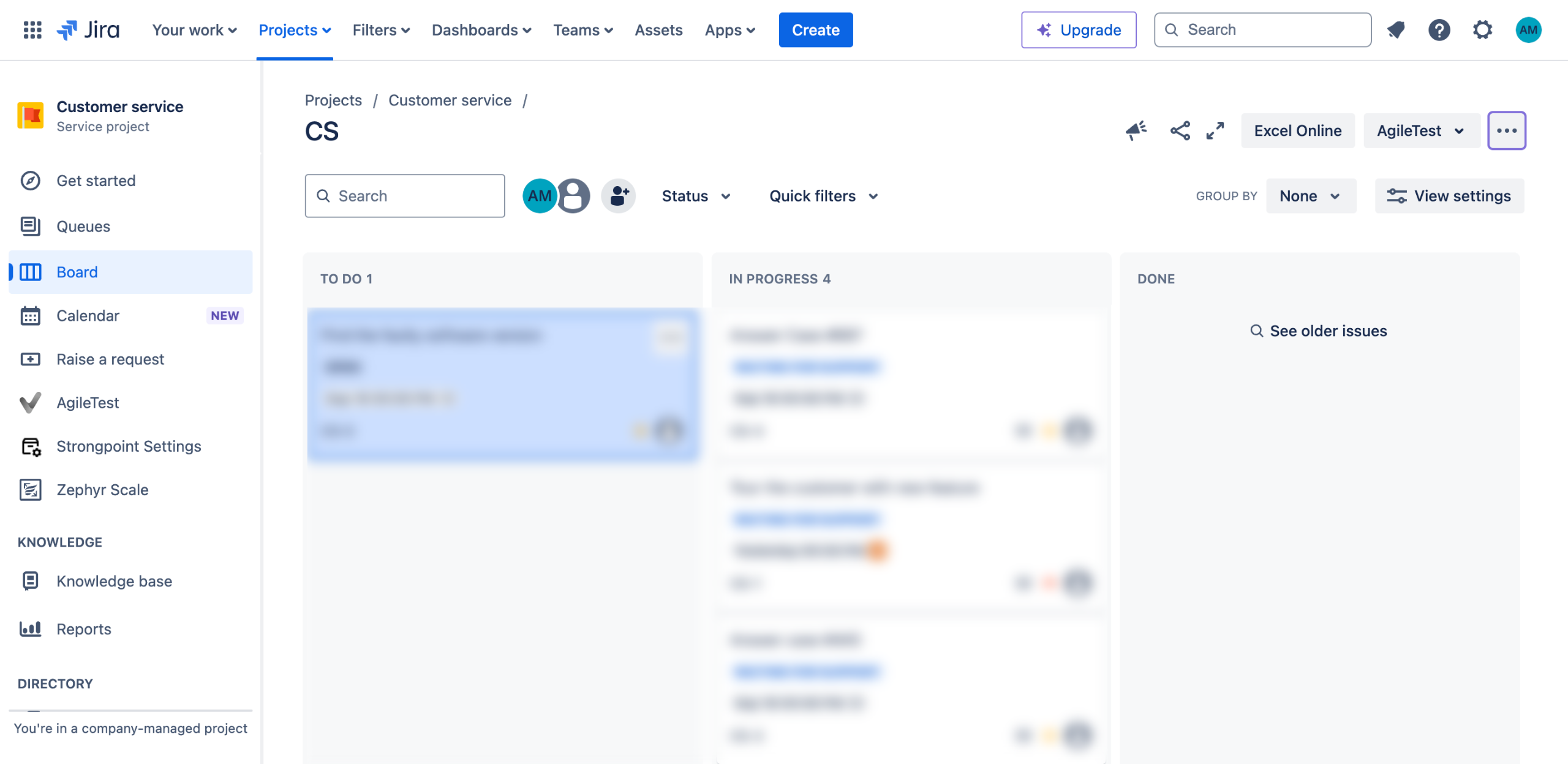Click the Create button

coord(815,29)
